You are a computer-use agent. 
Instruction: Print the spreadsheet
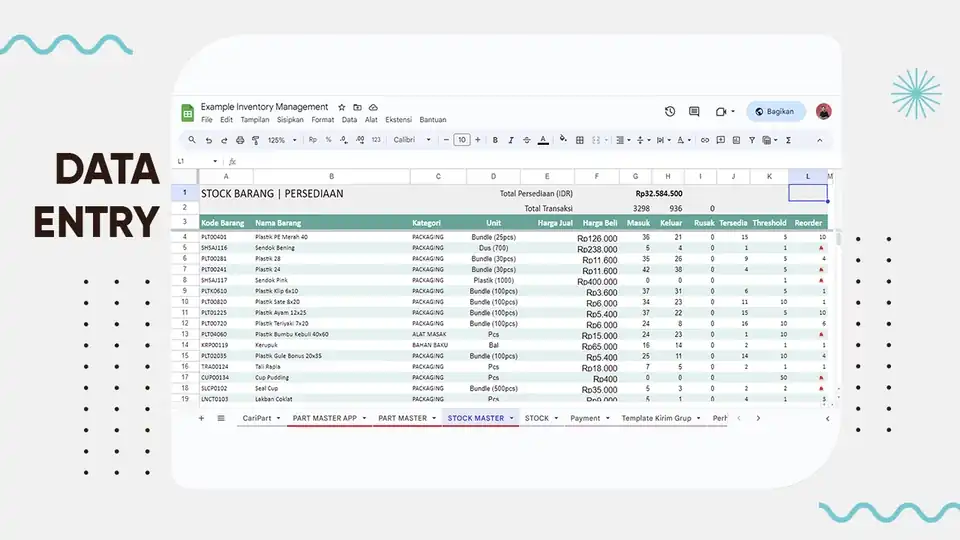(x=240, y=140)
